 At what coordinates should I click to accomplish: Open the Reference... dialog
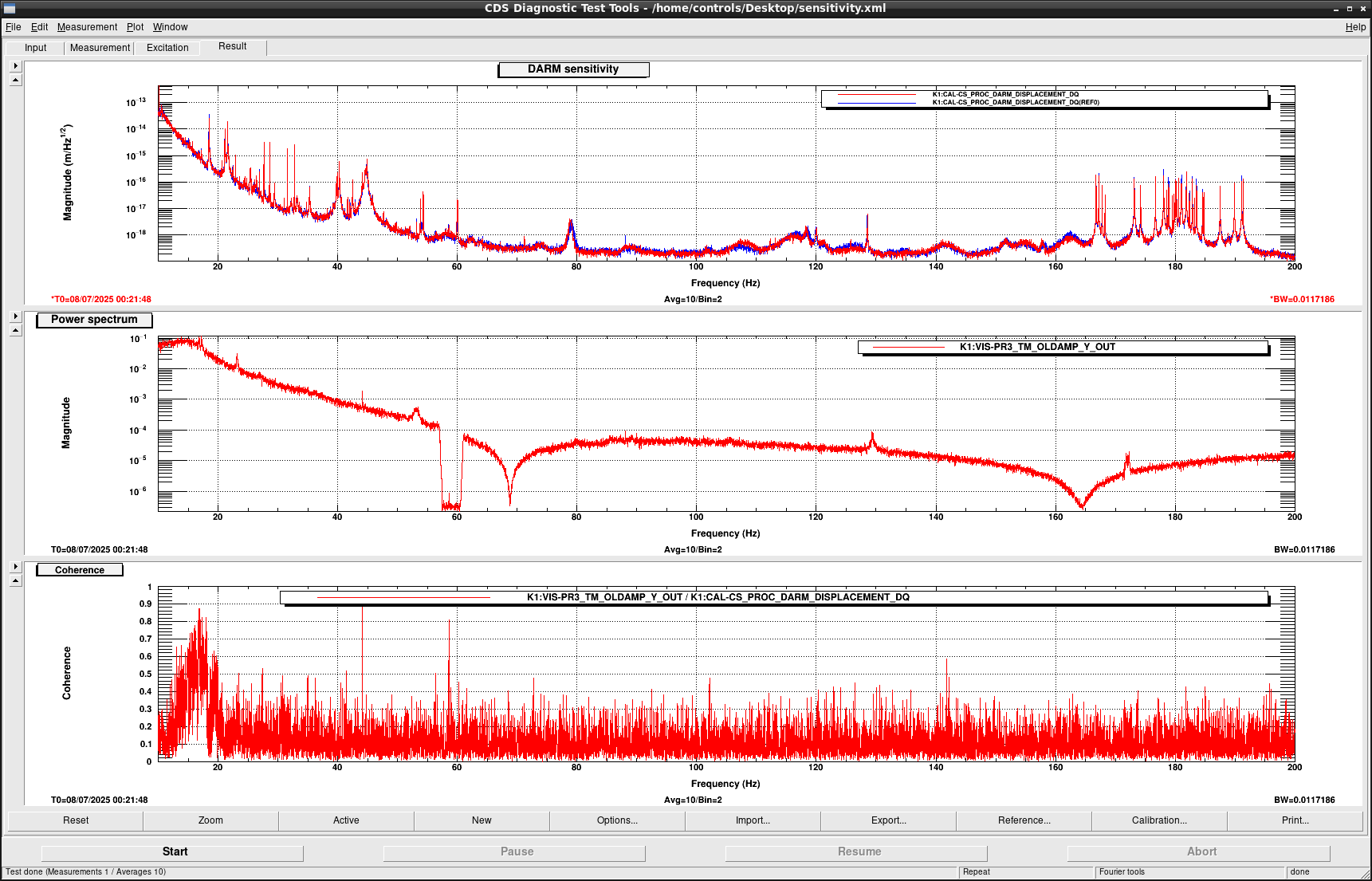pyautogui.click(x=1024, y=820)
